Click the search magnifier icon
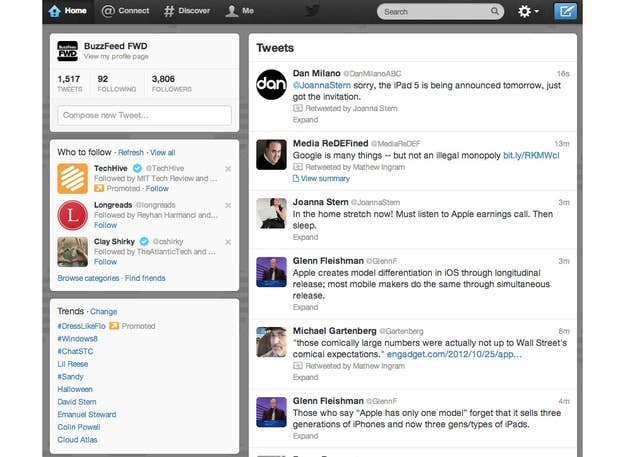The width and height of the screenshot is (625, 457). (495, 11)
